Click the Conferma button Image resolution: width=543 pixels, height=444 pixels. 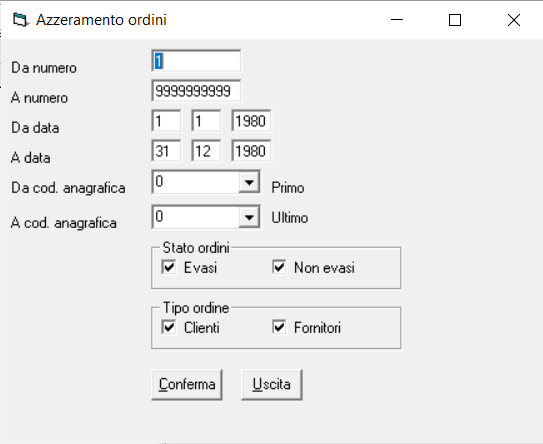point(187,384)
